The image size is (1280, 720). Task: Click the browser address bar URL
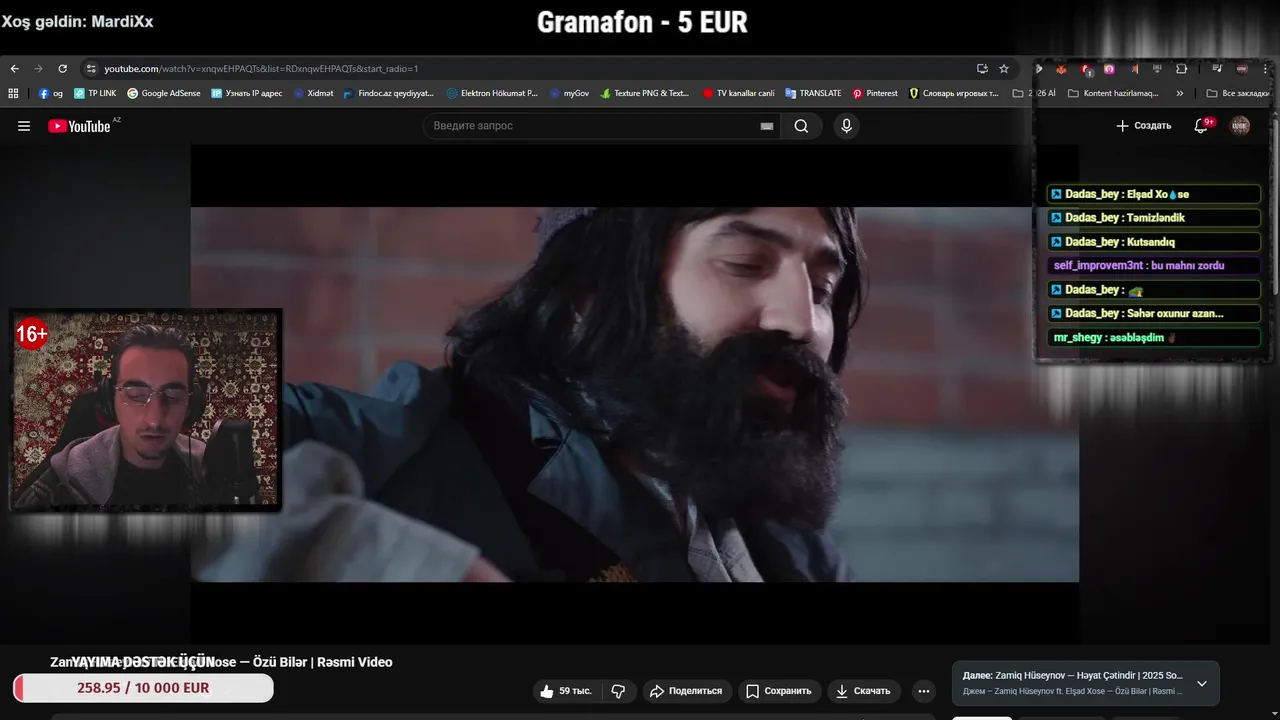(x=261, y=69)
